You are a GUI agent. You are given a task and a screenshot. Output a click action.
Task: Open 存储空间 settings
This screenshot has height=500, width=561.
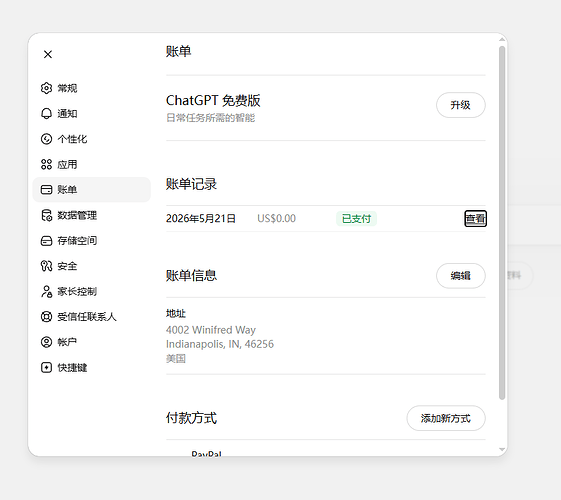91,241
